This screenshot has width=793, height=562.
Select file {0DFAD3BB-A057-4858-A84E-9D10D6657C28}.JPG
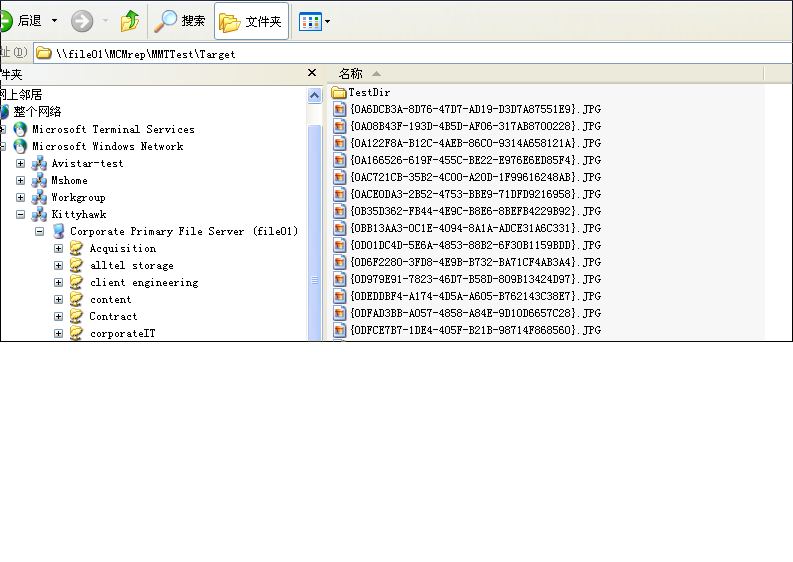(475, 313)
